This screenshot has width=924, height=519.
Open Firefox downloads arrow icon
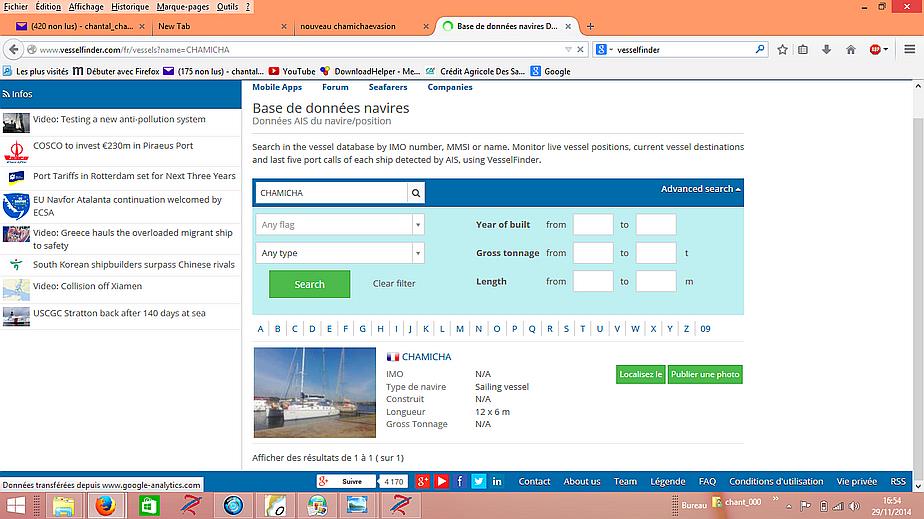[x=826, y=49]
